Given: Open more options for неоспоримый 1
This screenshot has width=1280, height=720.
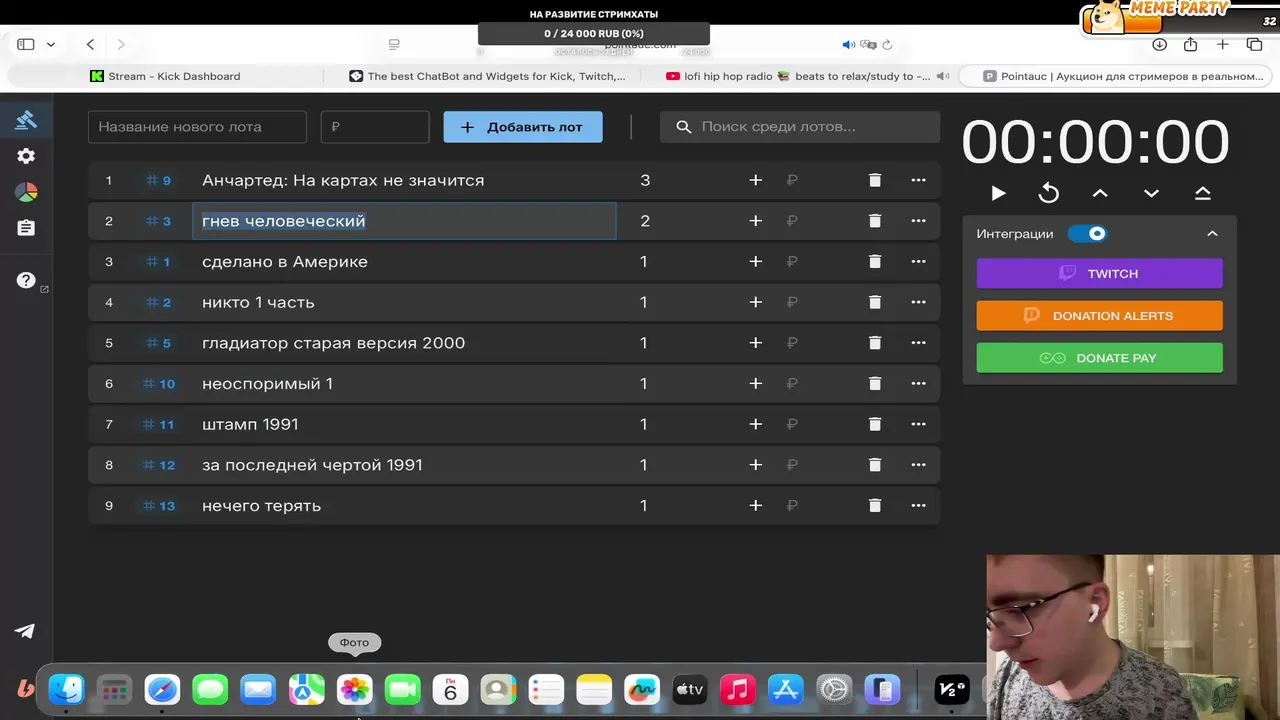Looking at the screenshot, I should [x=919, y=384].
